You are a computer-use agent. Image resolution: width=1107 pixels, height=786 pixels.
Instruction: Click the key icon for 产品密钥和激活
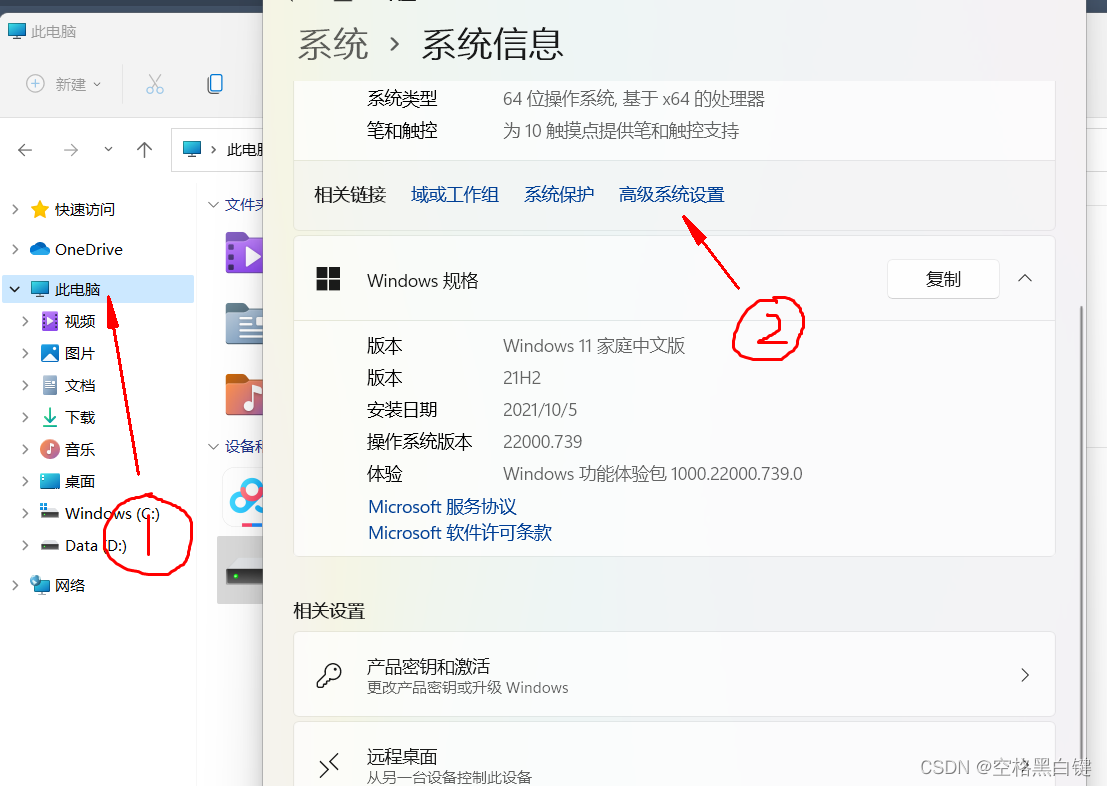(329, 675)
